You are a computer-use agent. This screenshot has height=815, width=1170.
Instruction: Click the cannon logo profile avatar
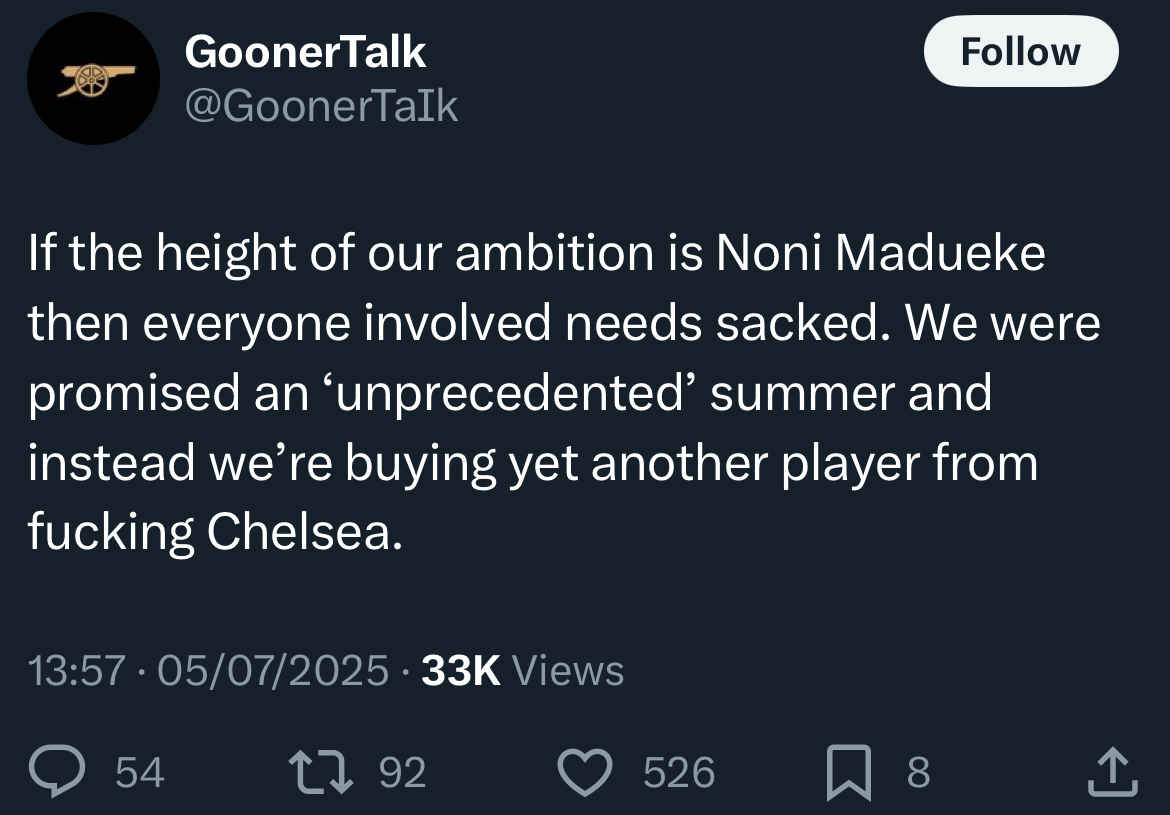point(93,78)
